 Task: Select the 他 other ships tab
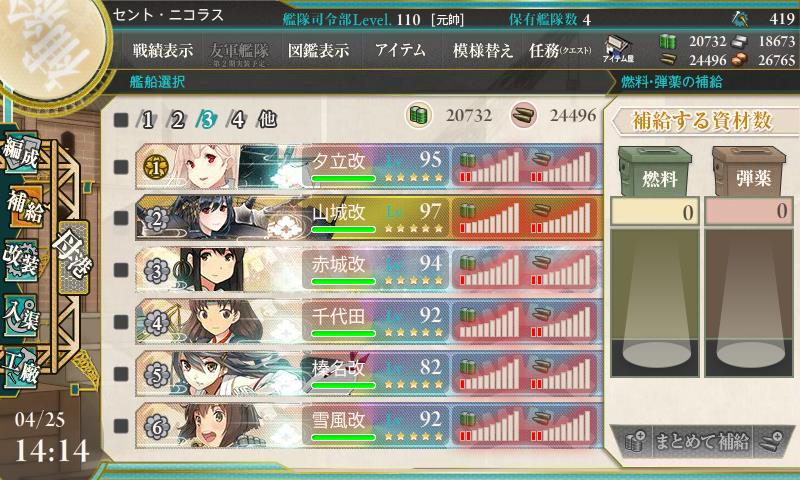click(267, 119)
